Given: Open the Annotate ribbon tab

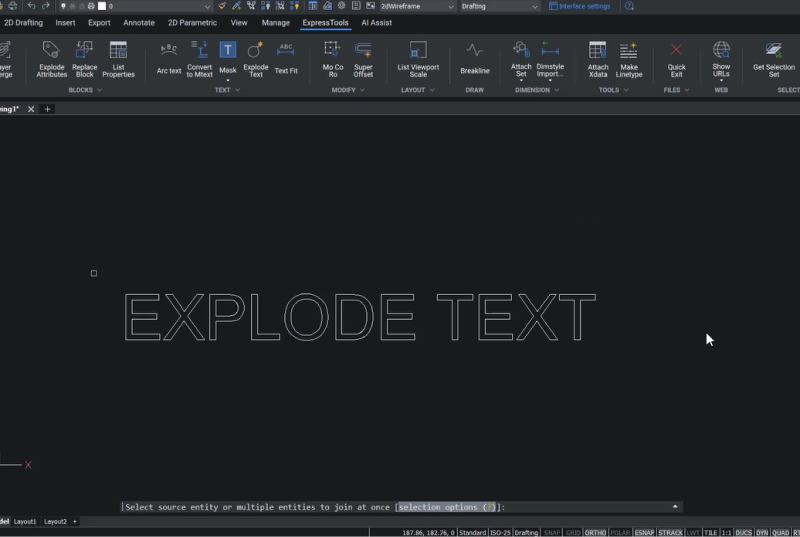Looking at the screenshot, I should [139, 22].
